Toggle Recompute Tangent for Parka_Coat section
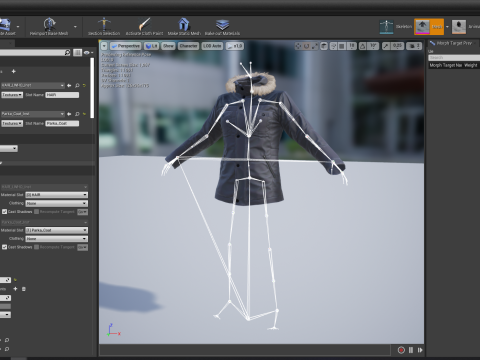 [x=37, y=247]
